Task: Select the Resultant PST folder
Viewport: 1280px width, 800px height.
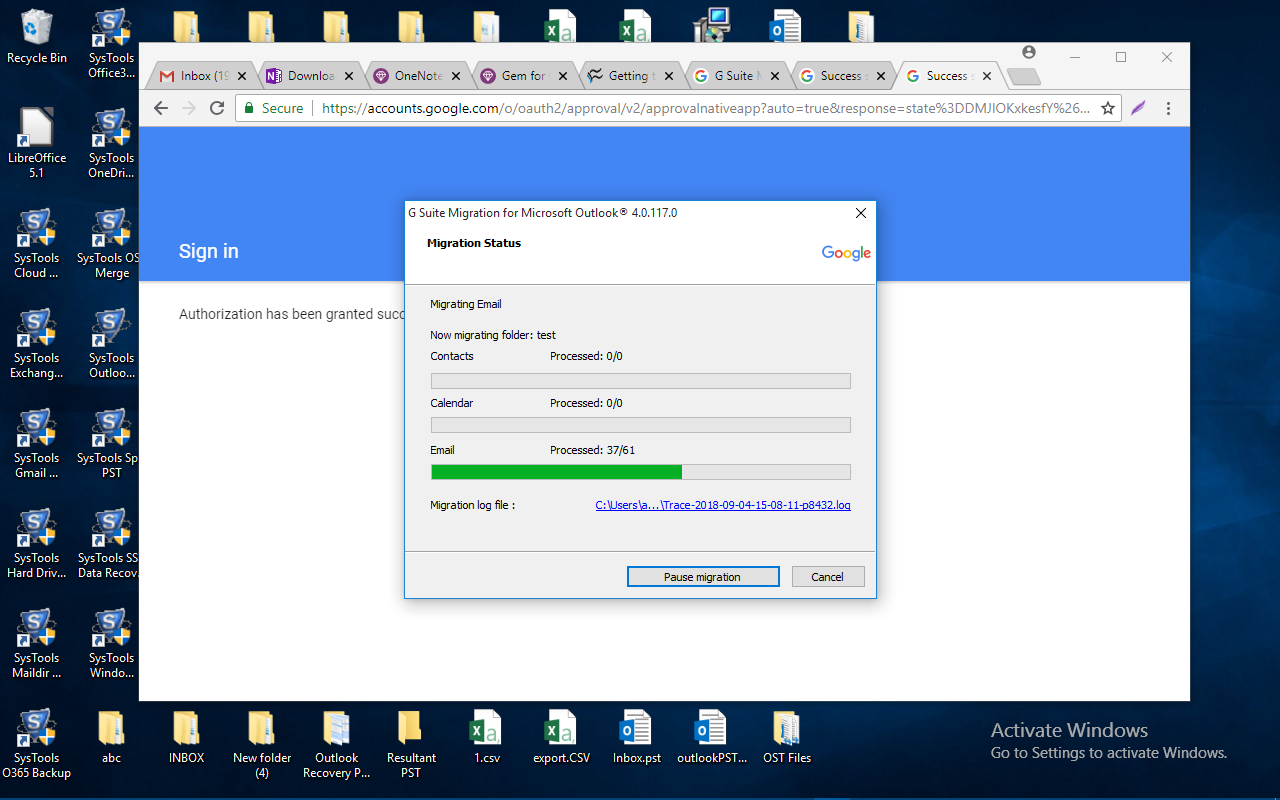Action: 411,743
